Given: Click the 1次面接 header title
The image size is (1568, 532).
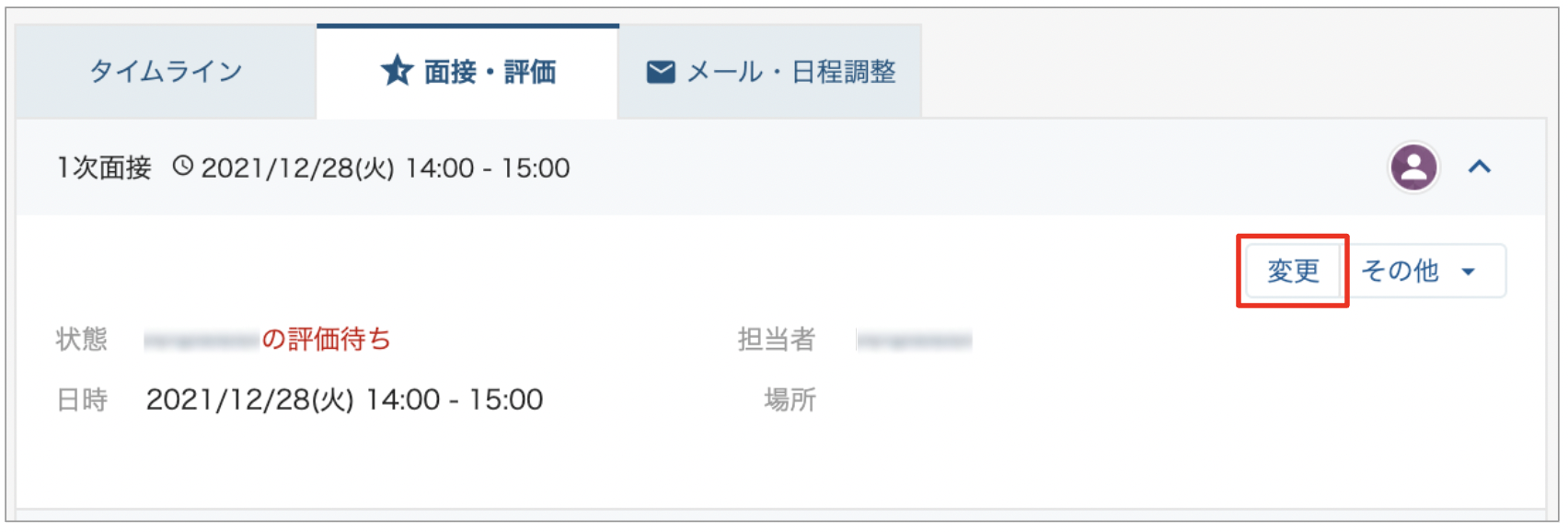Looking at the screenshot, I should [104, 168].
